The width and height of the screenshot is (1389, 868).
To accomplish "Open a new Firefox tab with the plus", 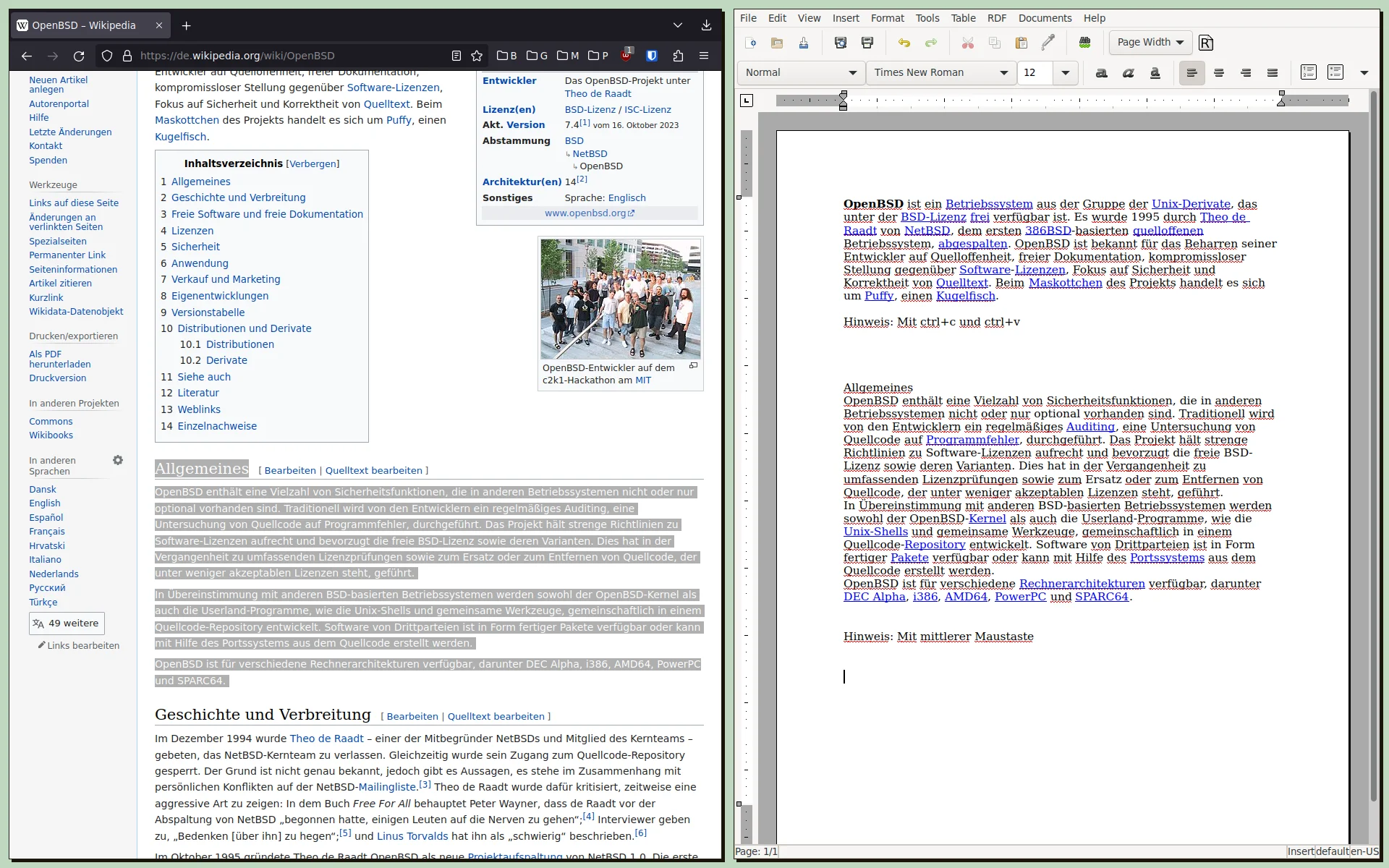I will point(186,25).
